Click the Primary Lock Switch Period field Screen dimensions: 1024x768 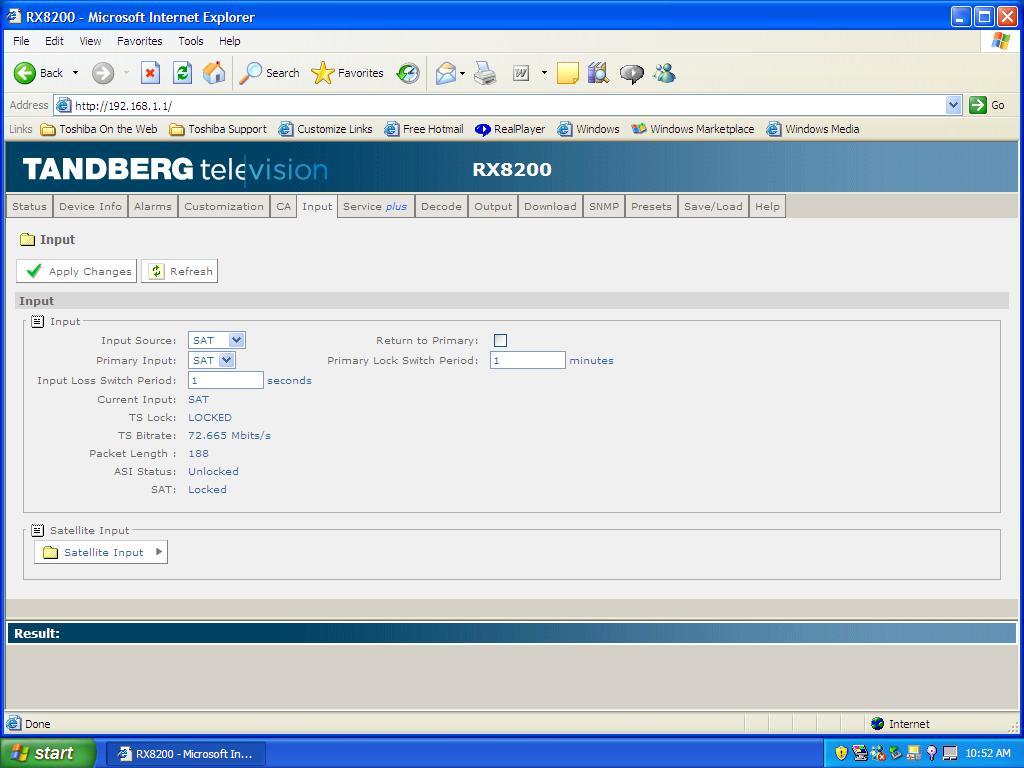point(527,360)
